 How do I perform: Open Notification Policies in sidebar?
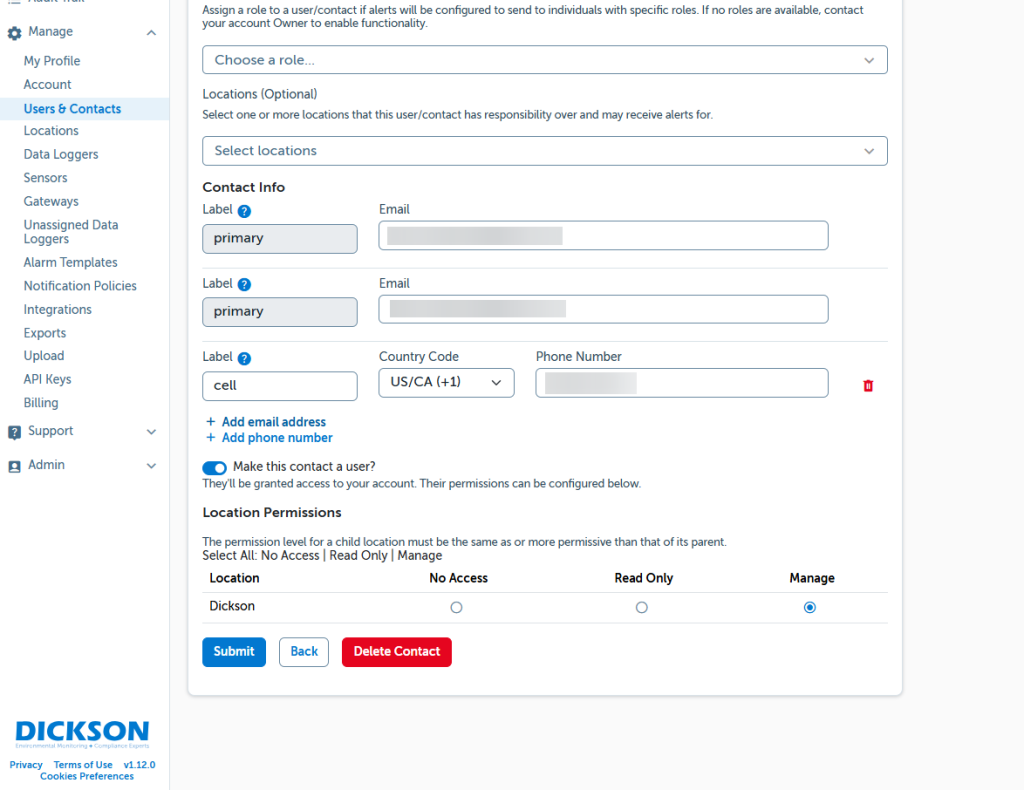[80, 286]
